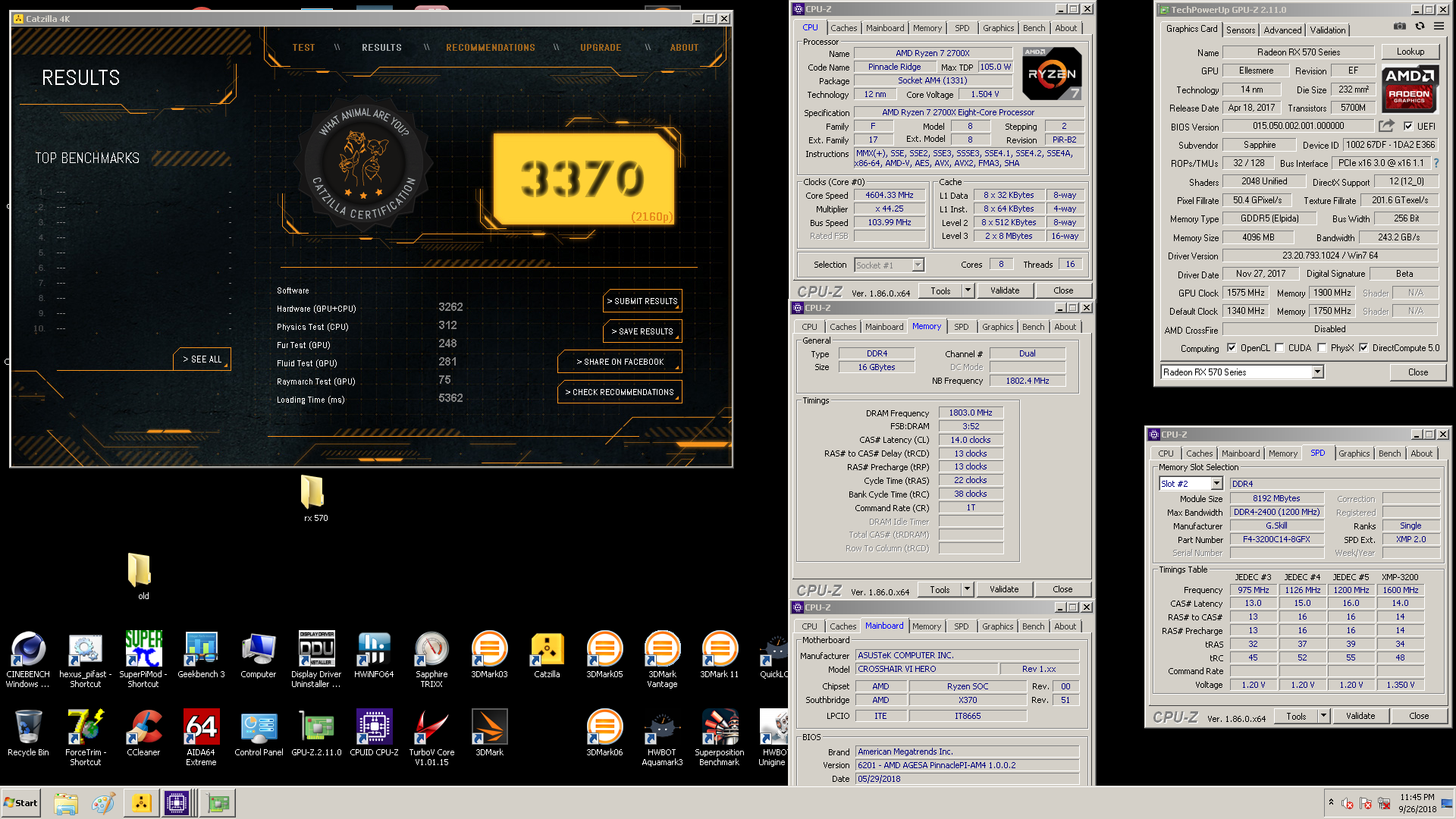Click the Windows Start button
This screenshot has height=819, width=1456.
pyautogui.click(x=20, y=803)
